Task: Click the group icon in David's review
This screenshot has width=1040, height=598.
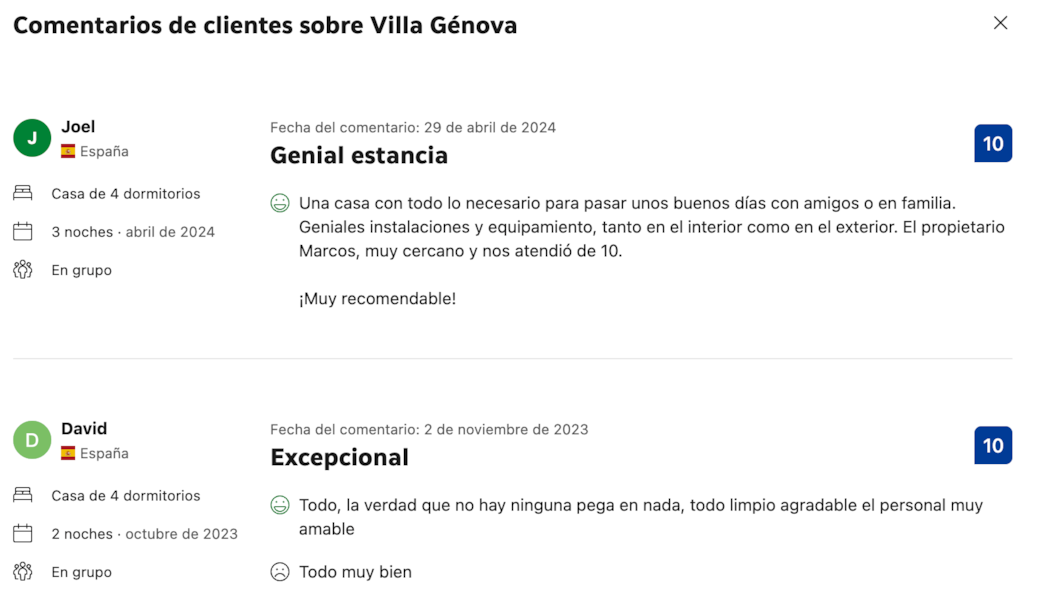Action: [23, 572]
